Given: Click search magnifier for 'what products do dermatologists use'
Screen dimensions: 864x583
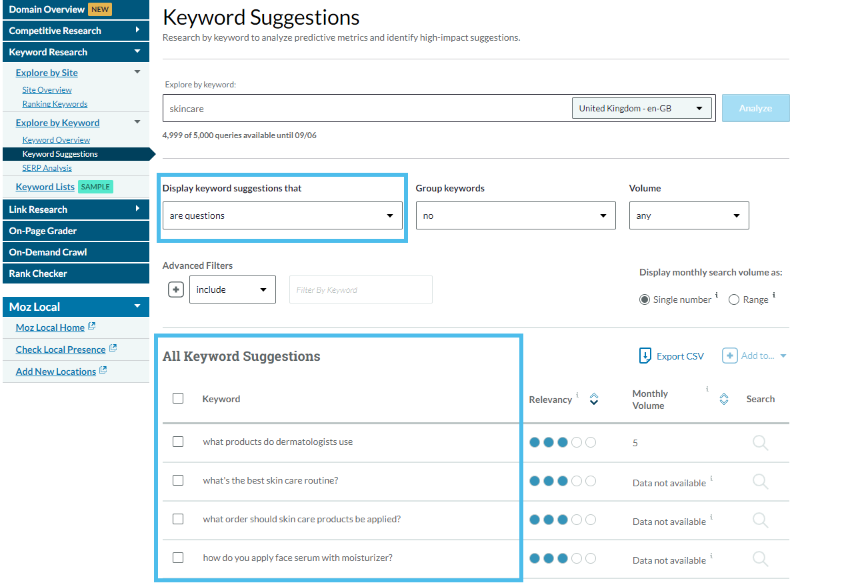Looking at the screenshot, I should (x=760, y=442).
